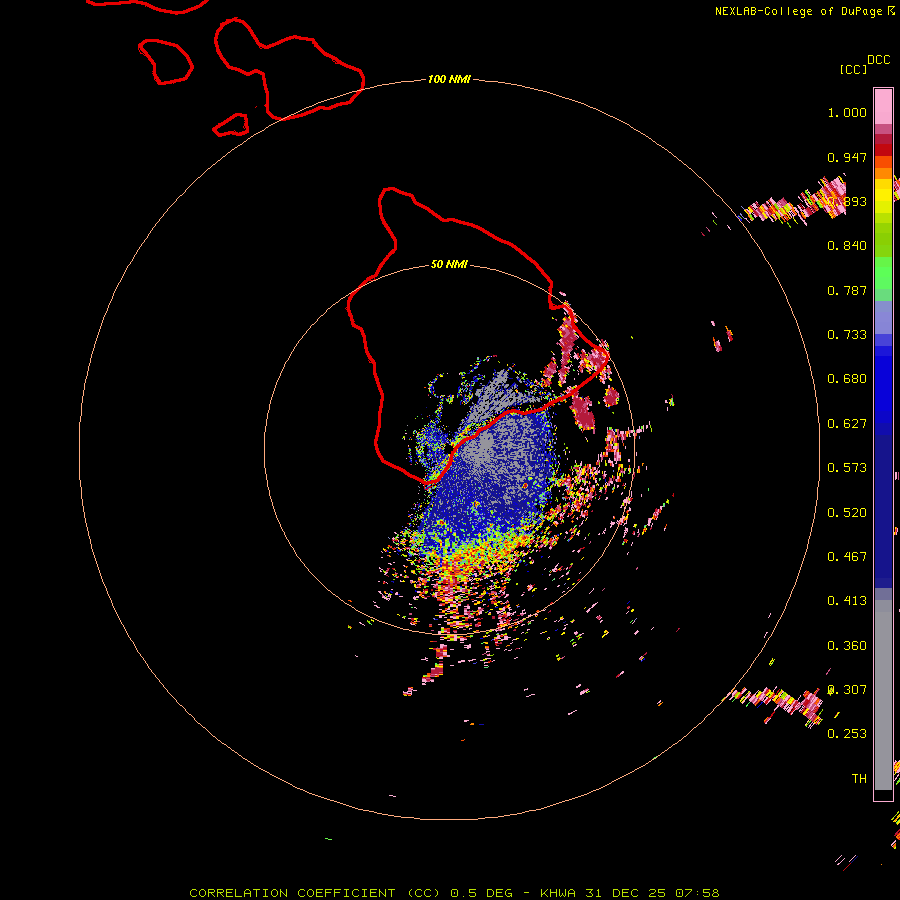Select the 0.947 scale value
Screen dimensions: 900x900
tap(847, 157)
